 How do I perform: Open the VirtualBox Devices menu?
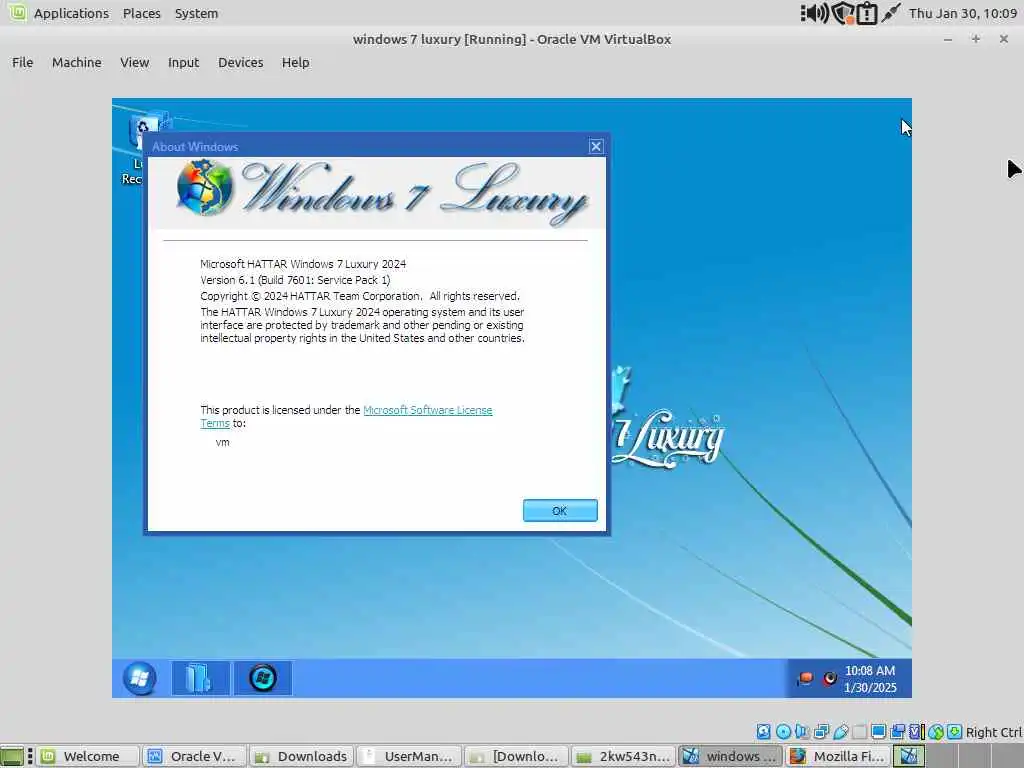240,63
